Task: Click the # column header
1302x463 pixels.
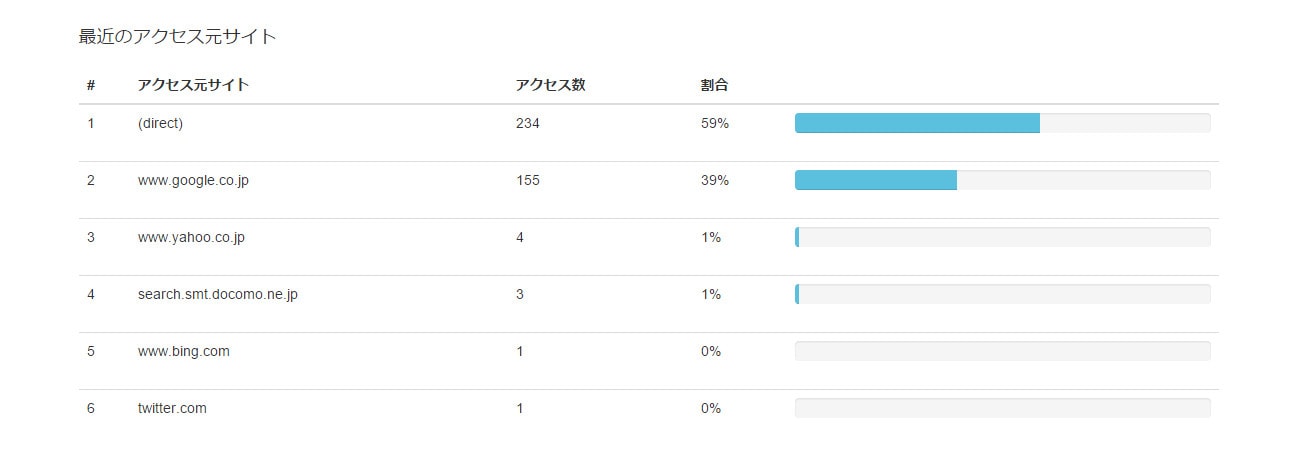Action: [91, 85]
